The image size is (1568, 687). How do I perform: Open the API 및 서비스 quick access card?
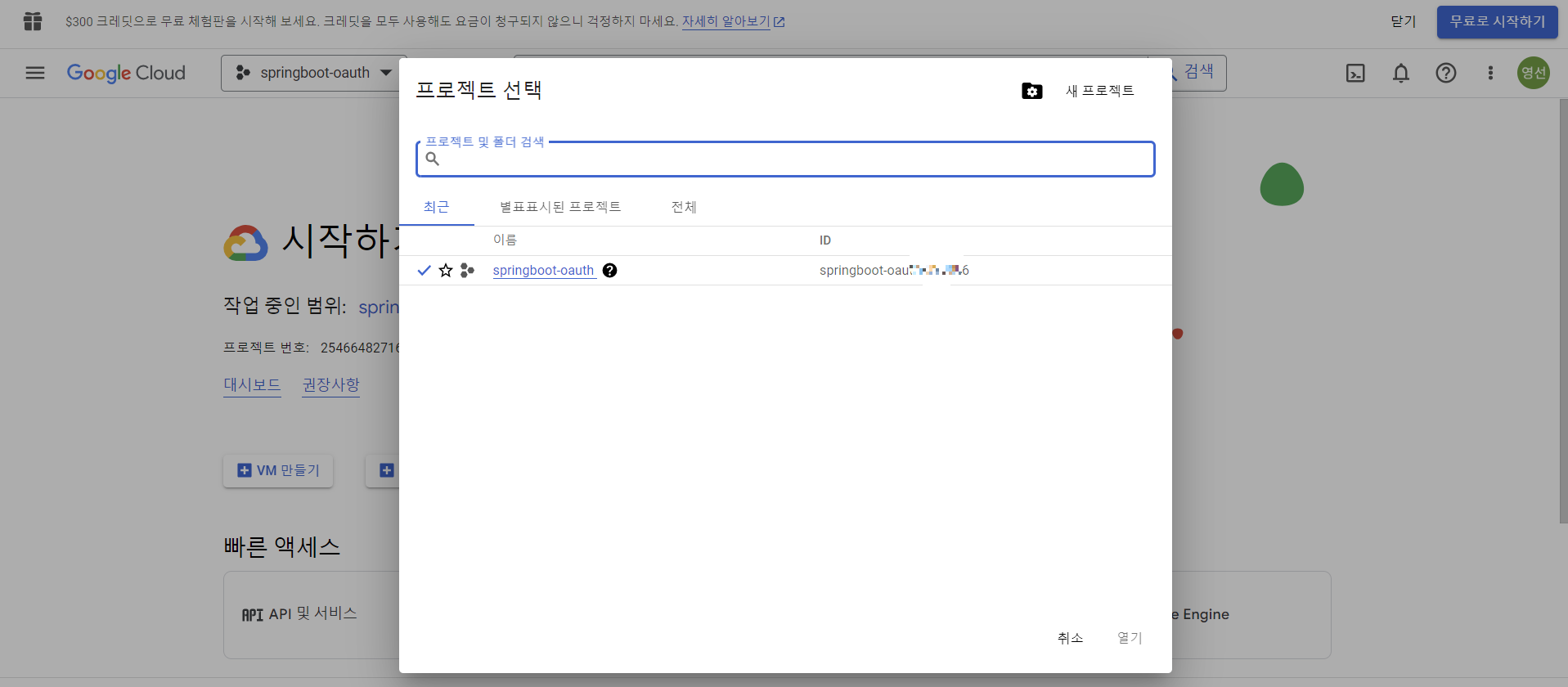point(311,614)
